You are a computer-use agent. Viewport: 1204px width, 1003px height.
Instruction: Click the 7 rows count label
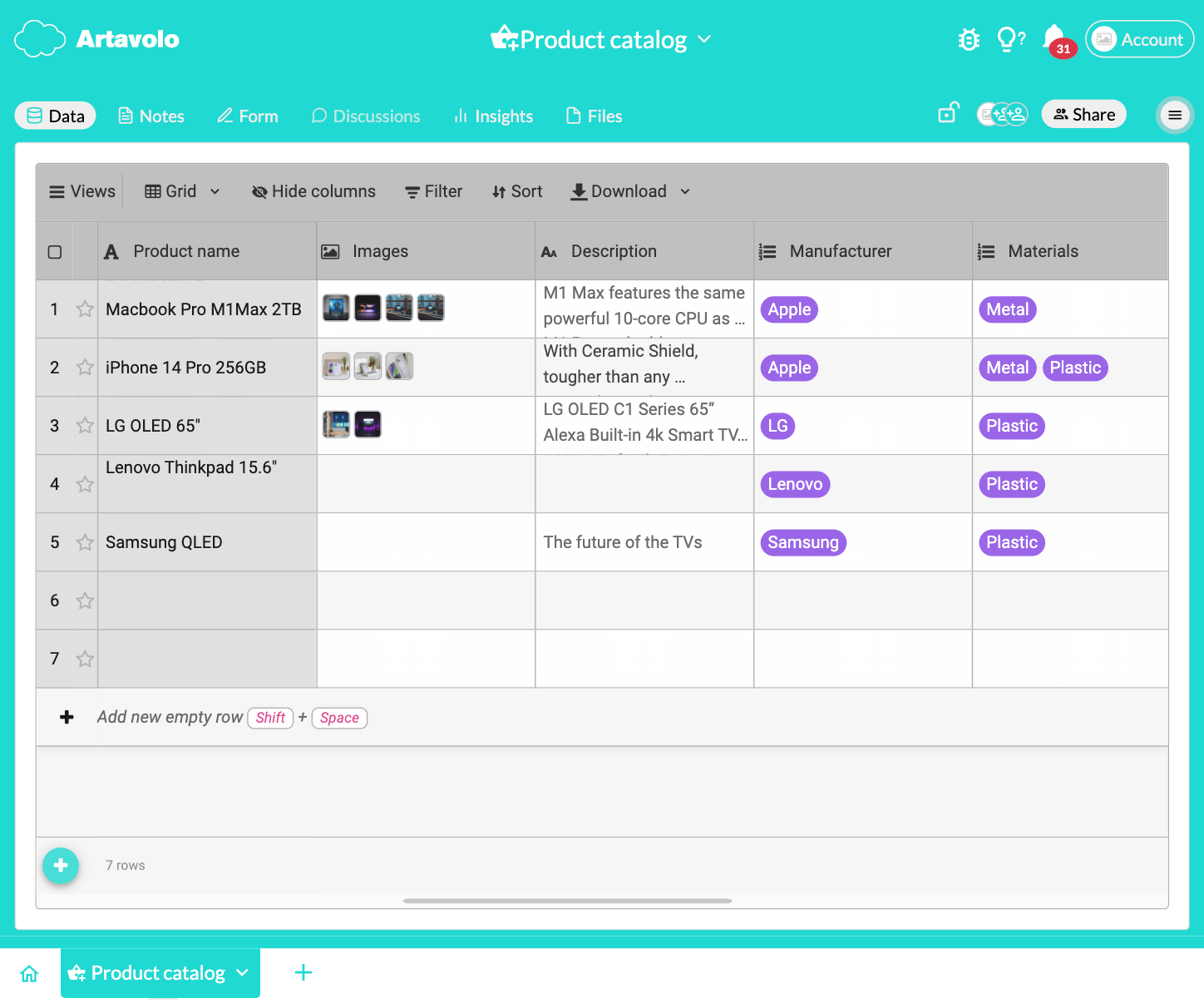click(x=126, y=866)
